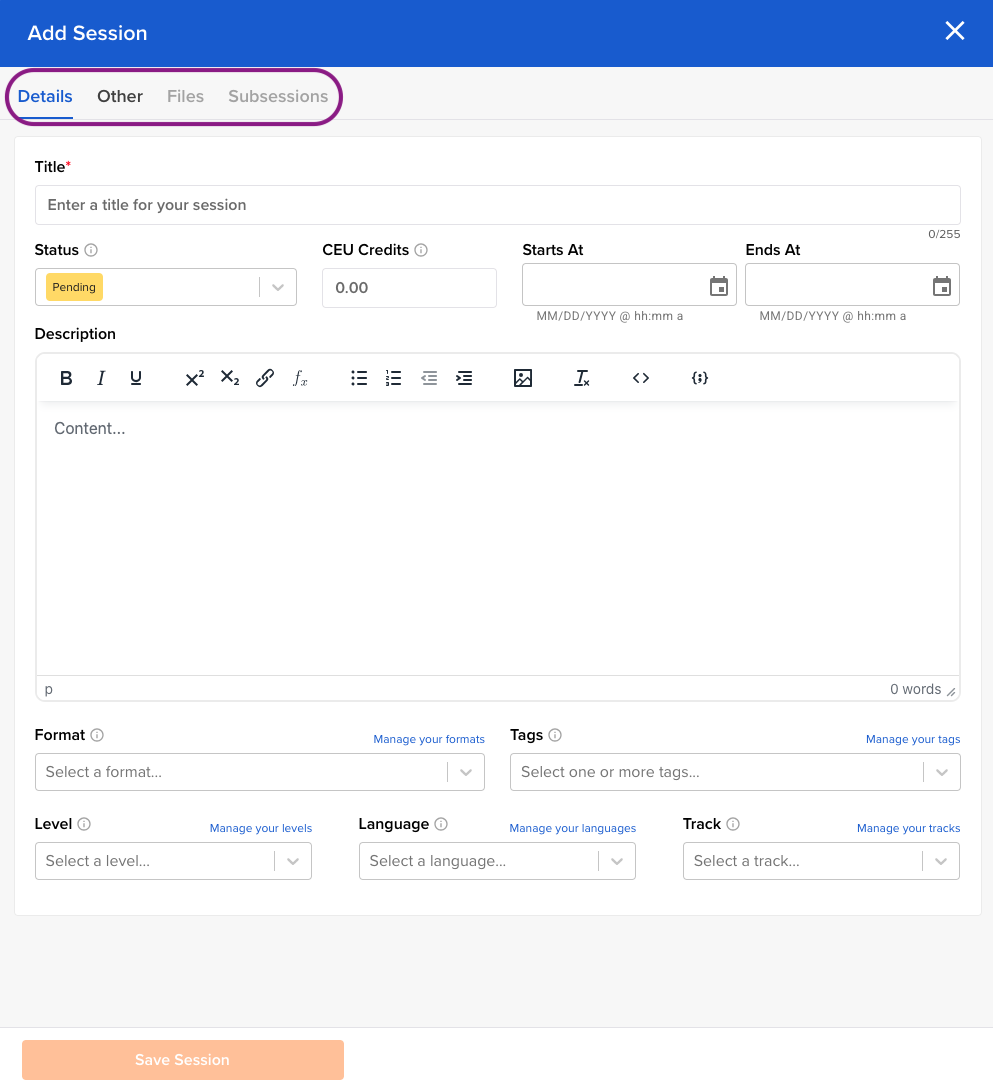Image resolution: width=993 pixels, height=1086 pixels.
Task: Clear formatting with the remove-format icon
Action: pos(581,378)
